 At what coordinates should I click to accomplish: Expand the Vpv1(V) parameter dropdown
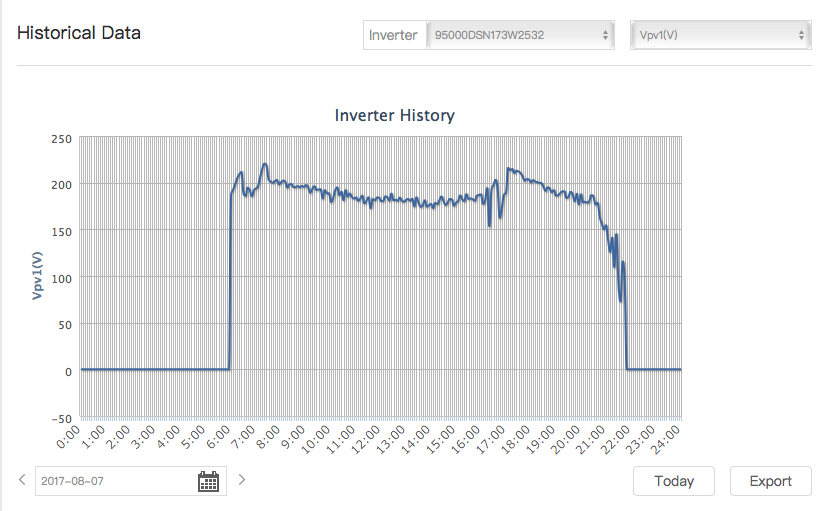tap(720, 35)
